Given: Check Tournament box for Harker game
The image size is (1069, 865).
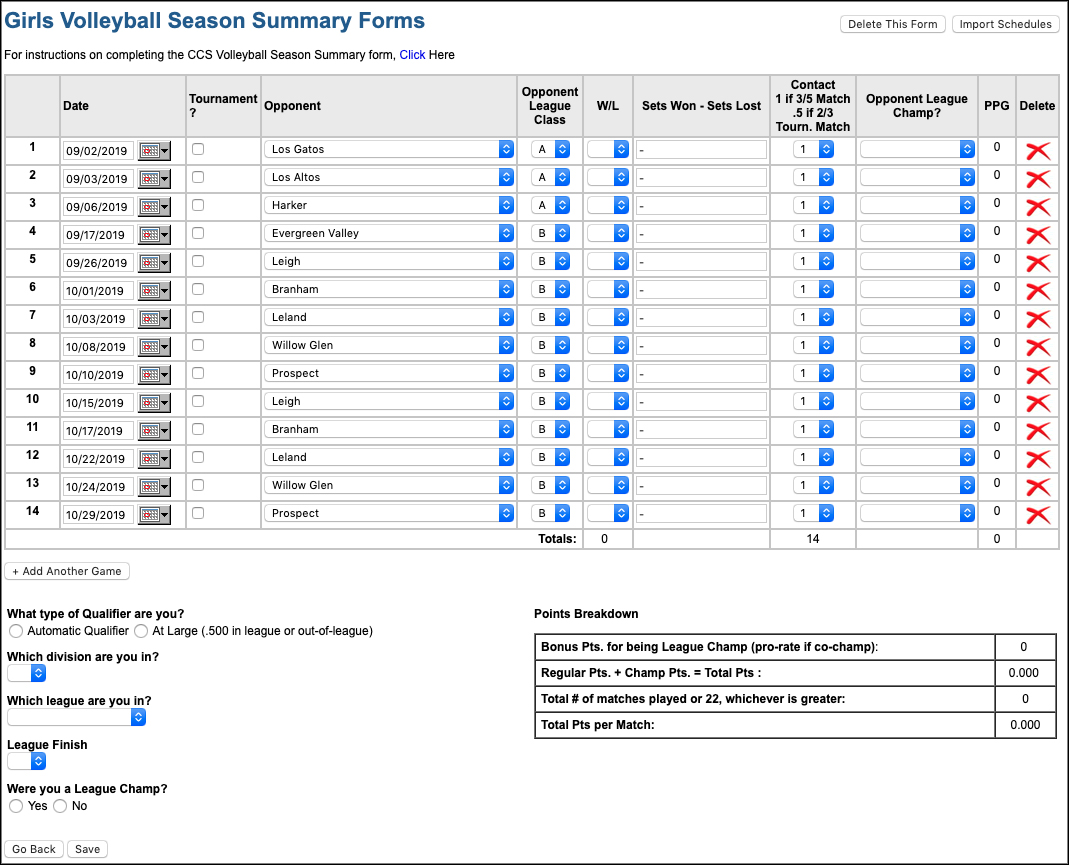Looking at the screenshot, I should pyautogui.click(x=198, y=204).
